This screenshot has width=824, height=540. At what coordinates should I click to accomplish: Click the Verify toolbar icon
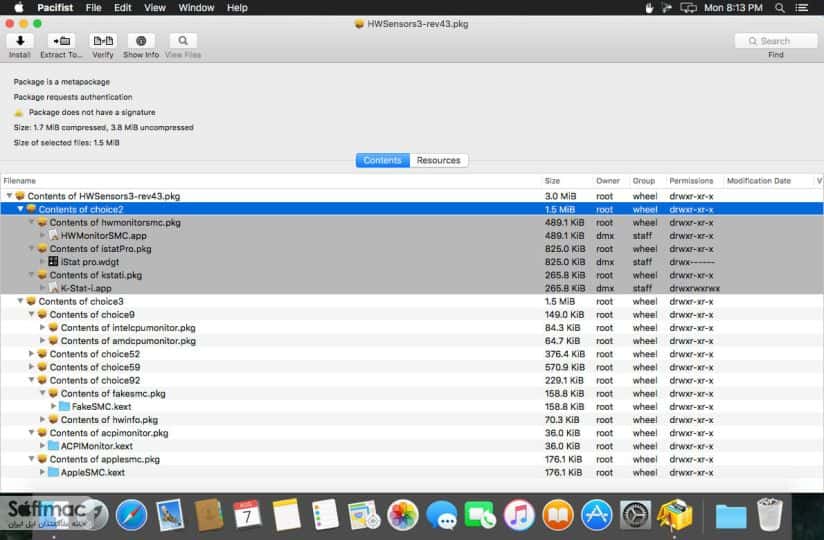click(103, 41)
